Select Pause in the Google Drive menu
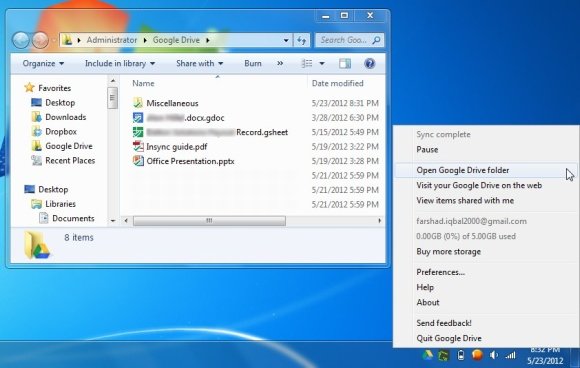Viewport: 580px width, 368px height. 427,149
